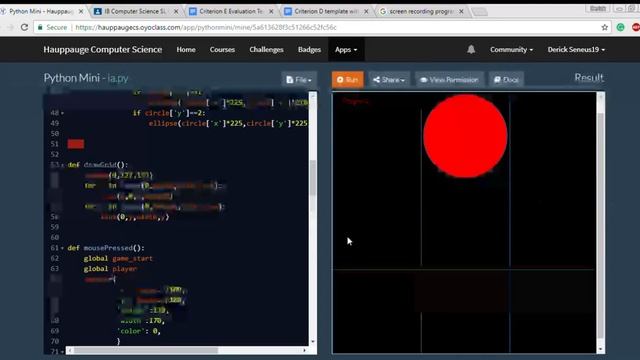Collapse the code fold arrow at line 48
This screenshot has width=640, height=360.
click(x=62, y=113)
